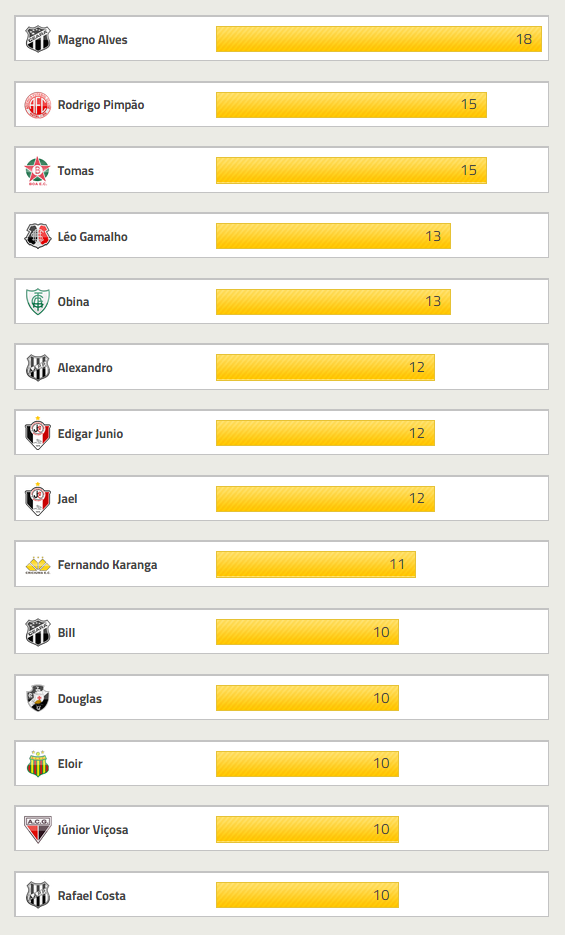Click Obina's 13-goal yellow bar

[333, 302]
